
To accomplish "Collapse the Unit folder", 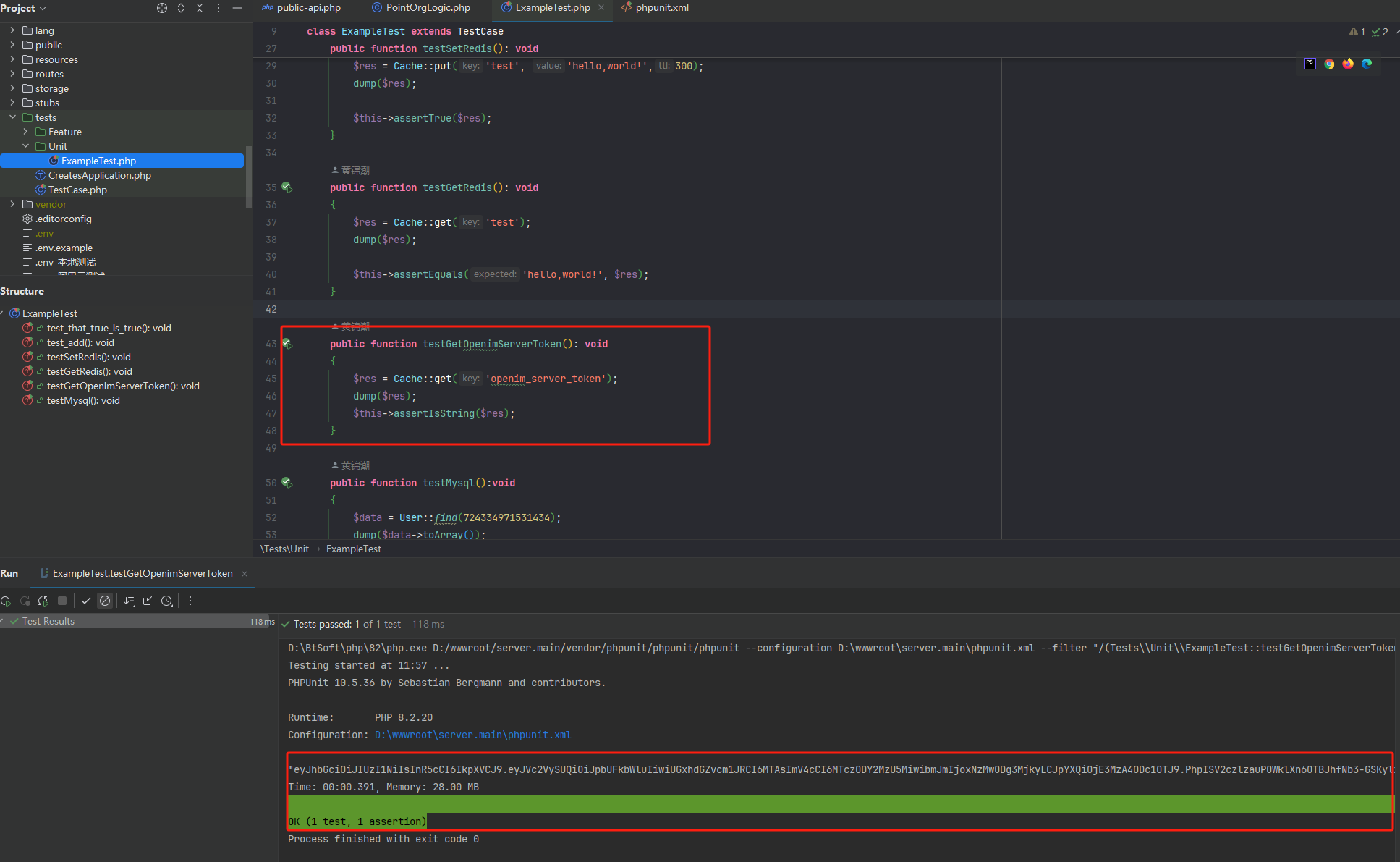I will [25, 146].
